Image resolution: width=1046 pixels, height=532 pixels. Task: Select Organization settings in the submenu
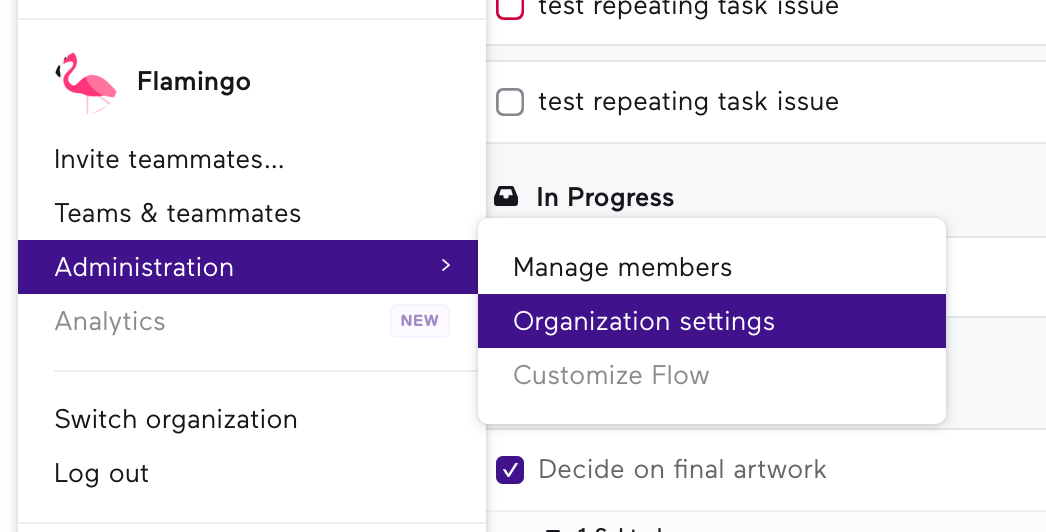coord(712,321)
